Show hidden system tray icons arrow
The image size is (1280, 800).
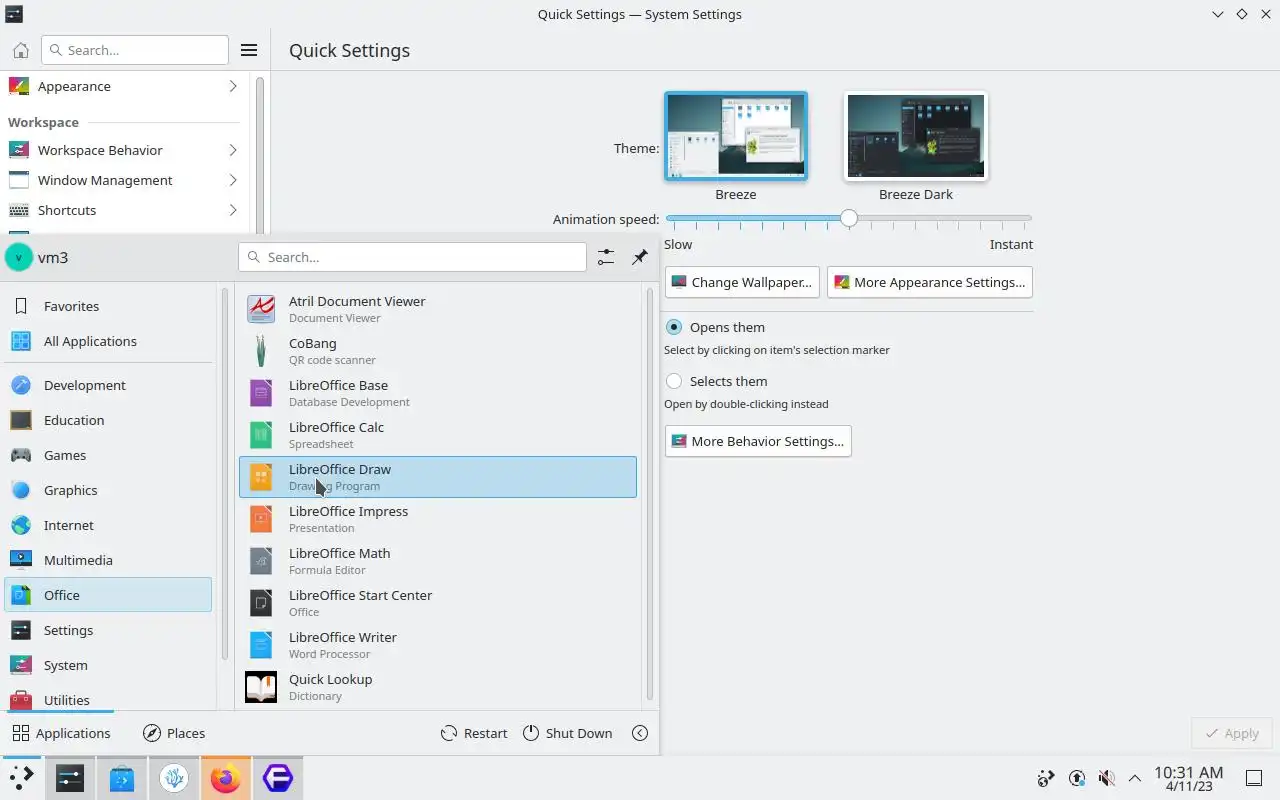tap(1135, 778)
